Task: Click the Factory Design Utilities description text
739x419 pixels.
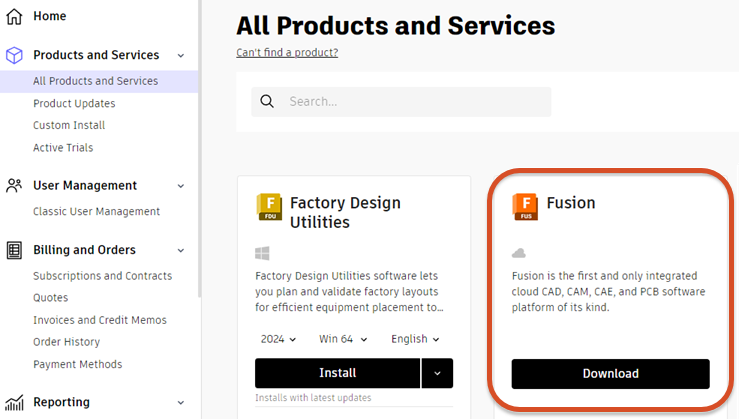Action: point(349,291)
